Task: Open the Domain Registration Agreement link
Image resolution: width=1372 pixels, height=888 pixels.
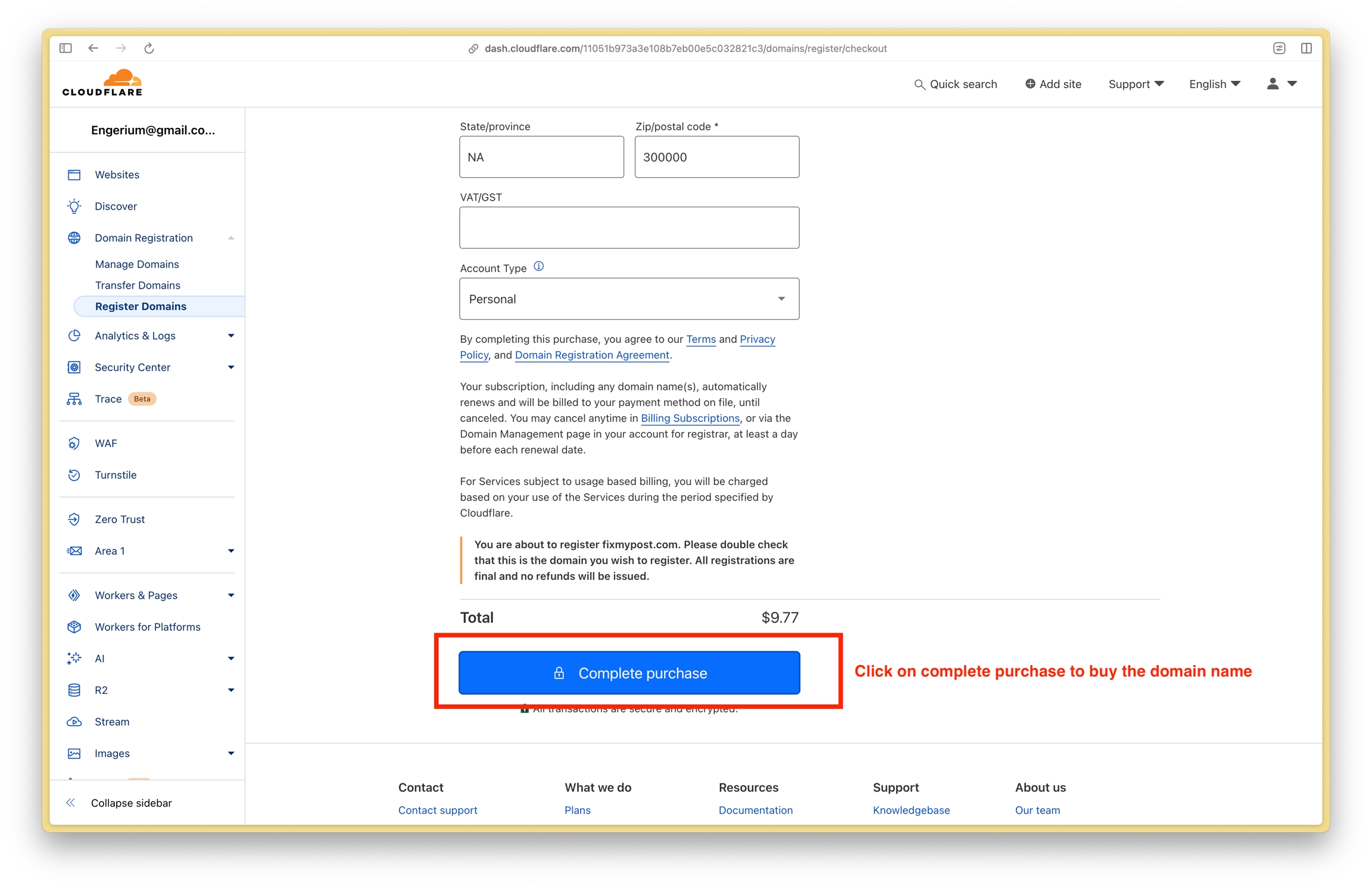Action: pos(592,355)
